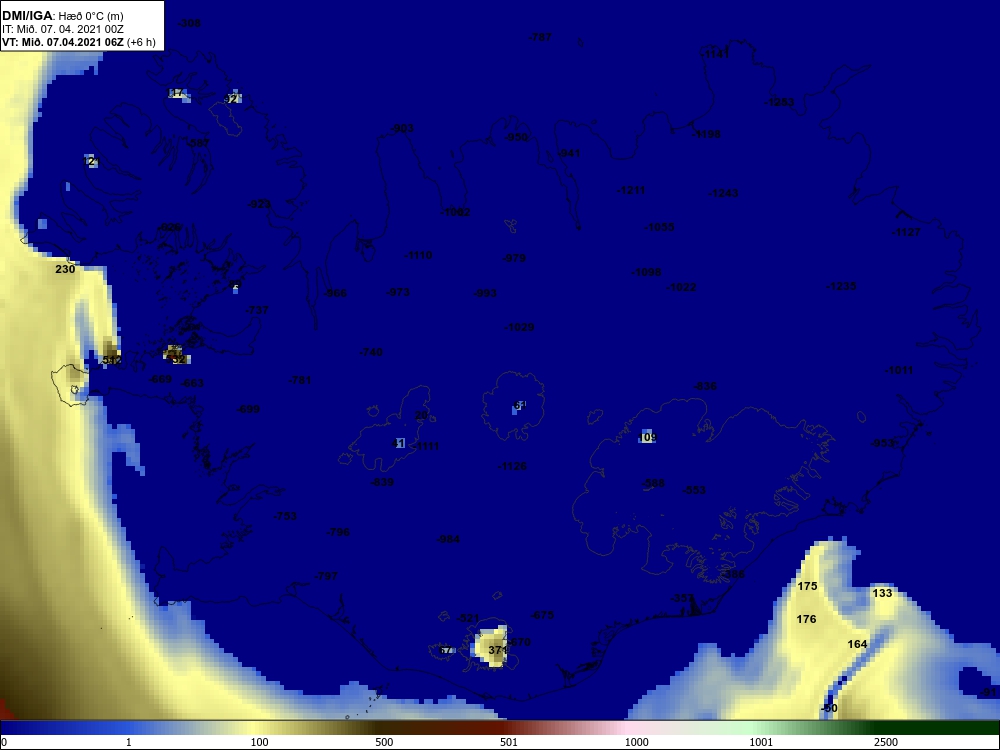Click the -966 map value

coord(335,293)
